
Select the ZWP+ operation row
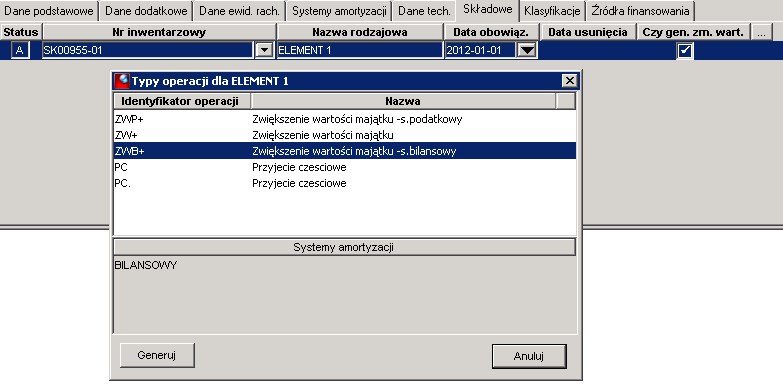pyautogui.click(x=345, y=119)
